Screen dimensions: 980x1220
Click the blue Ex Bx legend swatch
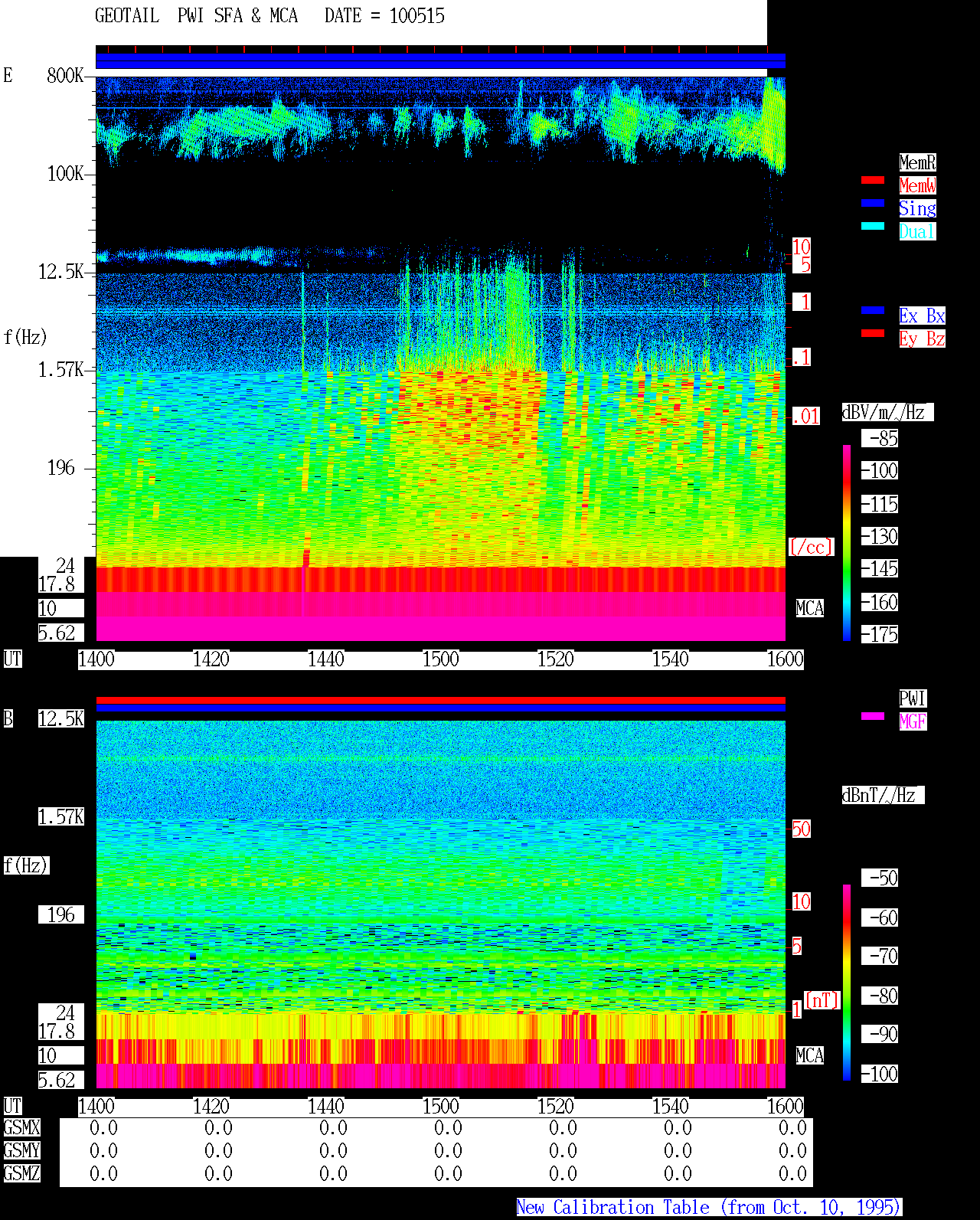pos(873,310)
